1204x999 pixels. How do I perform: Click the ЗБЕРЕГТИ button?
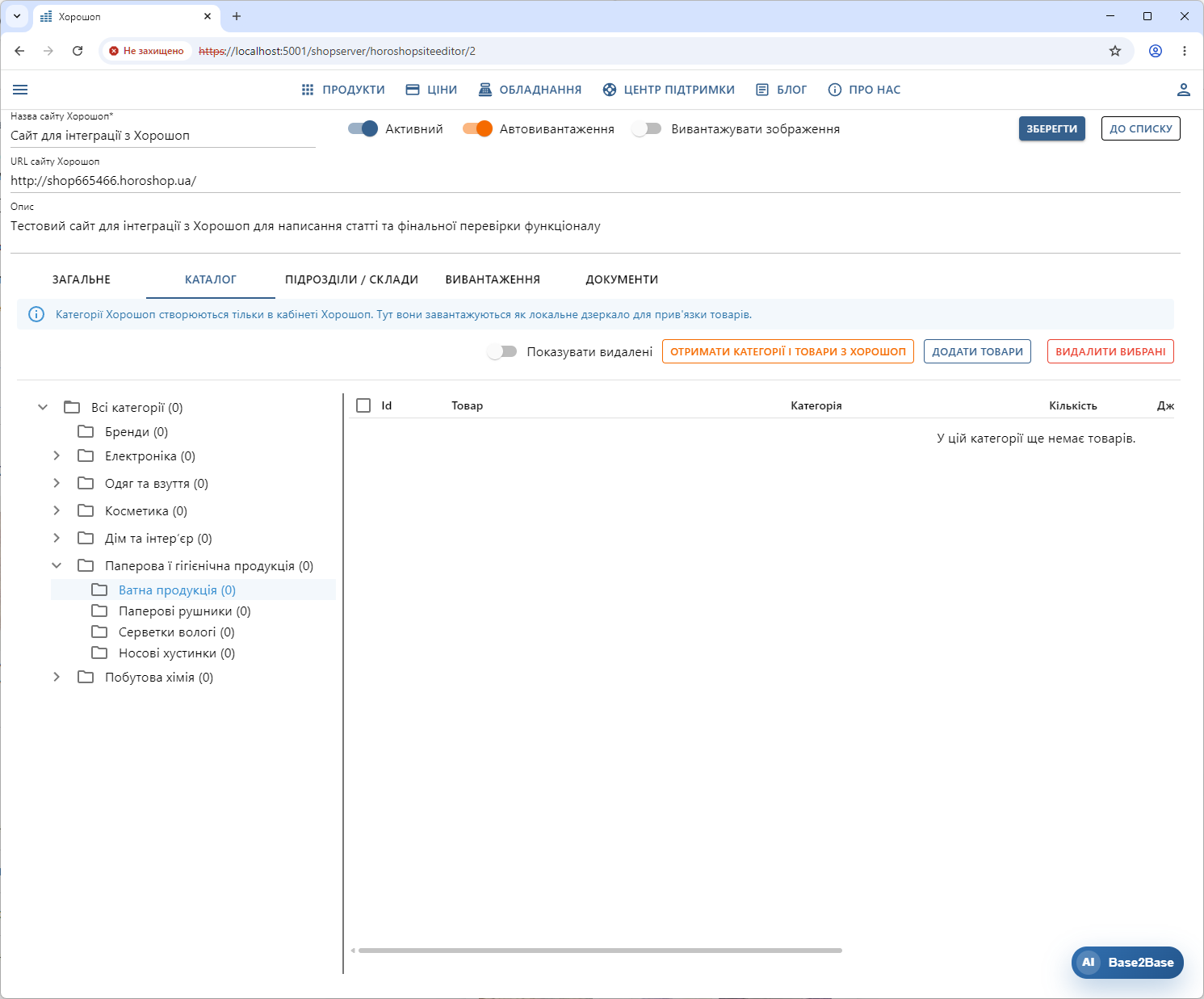coord(1052,128)
